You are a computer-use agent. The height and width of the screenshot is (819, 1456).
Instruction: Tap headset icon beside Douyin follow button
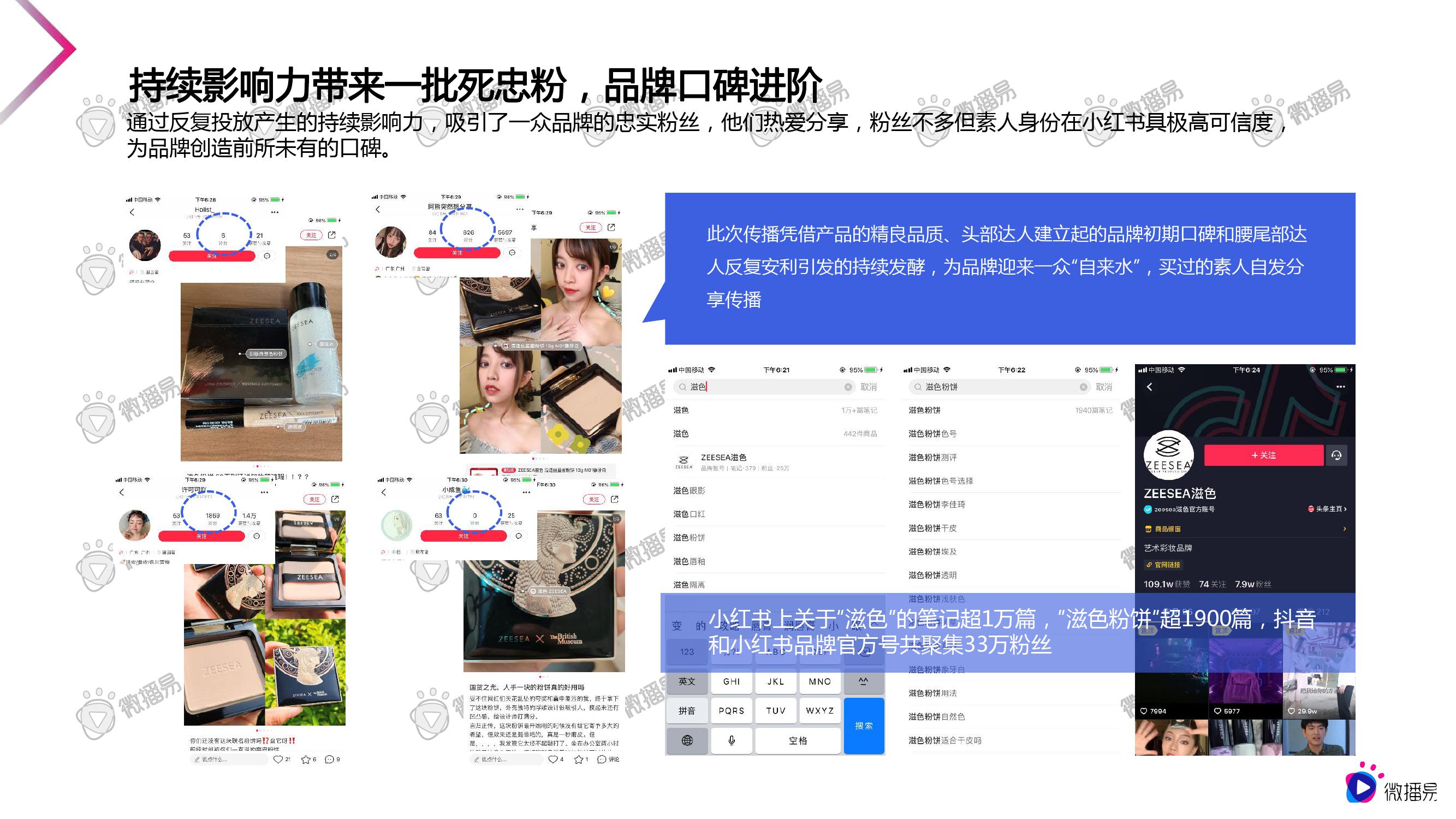[x=1337, y=455]
